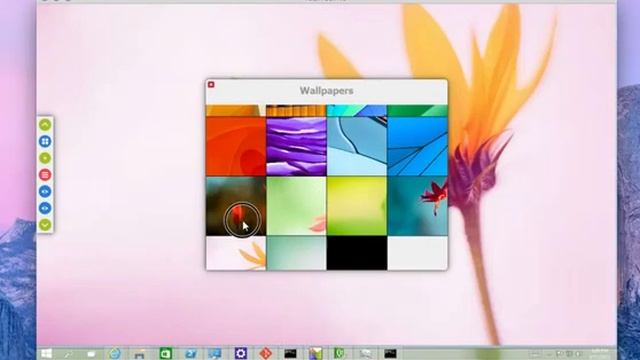Image resolution: width=640 pixels, height=360 pixels.
Task: Open the faint picture icon left of last terminal
Action: click(365, 353)
